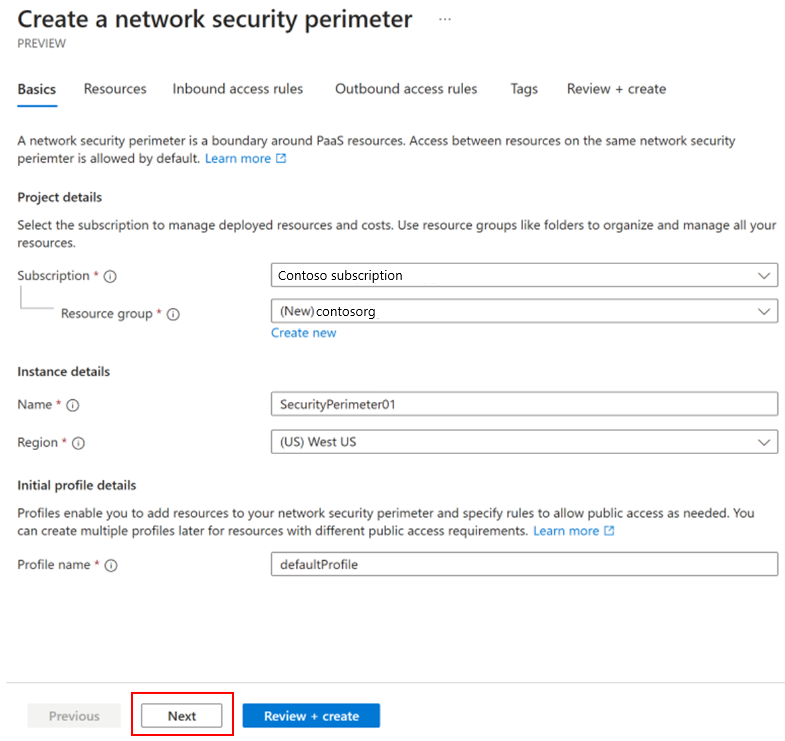
Task: Go to the Tags tab
Action: 524,89
